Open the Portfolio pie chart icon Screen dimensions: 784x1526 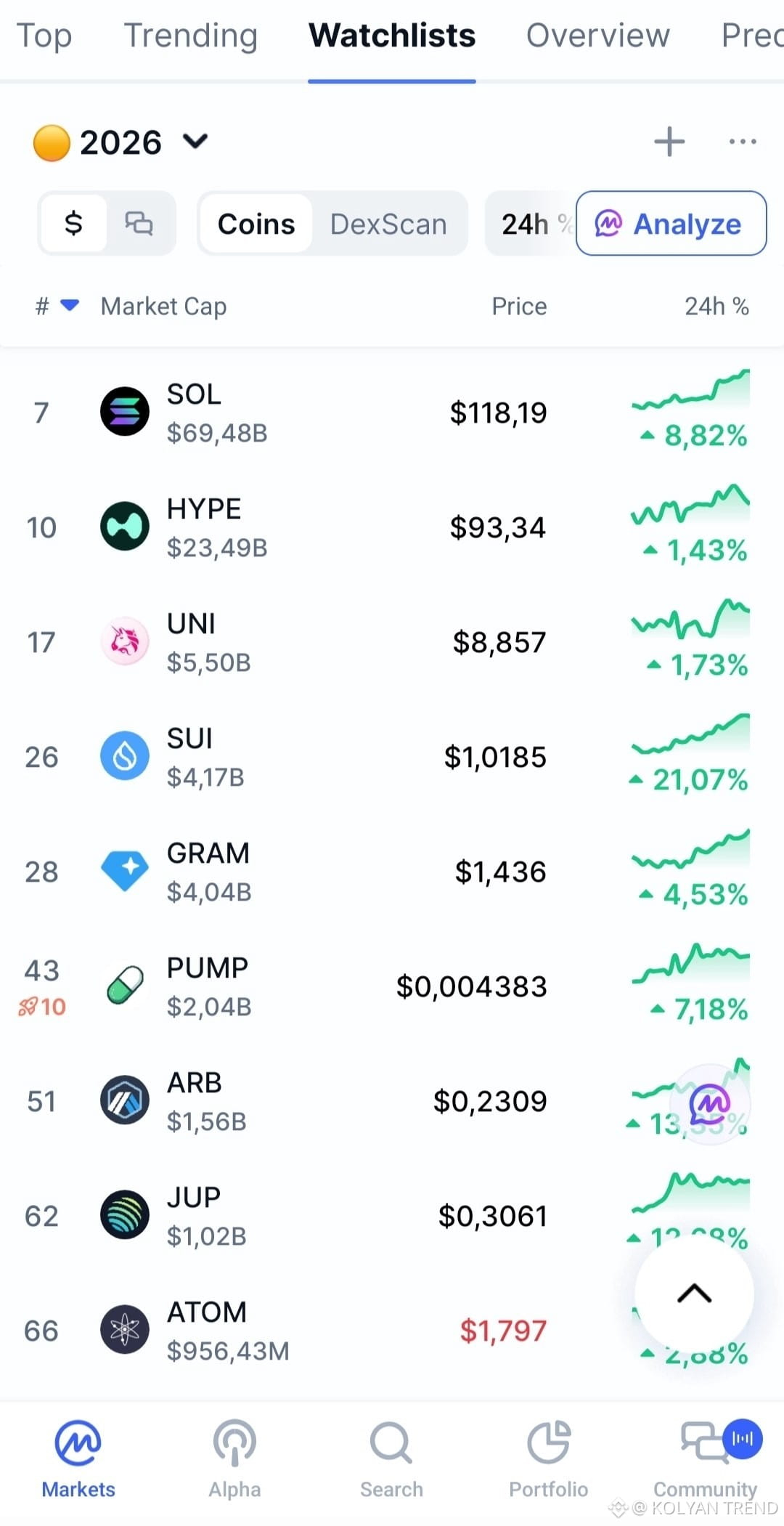pyautogui.click(x=549, y=1442)
